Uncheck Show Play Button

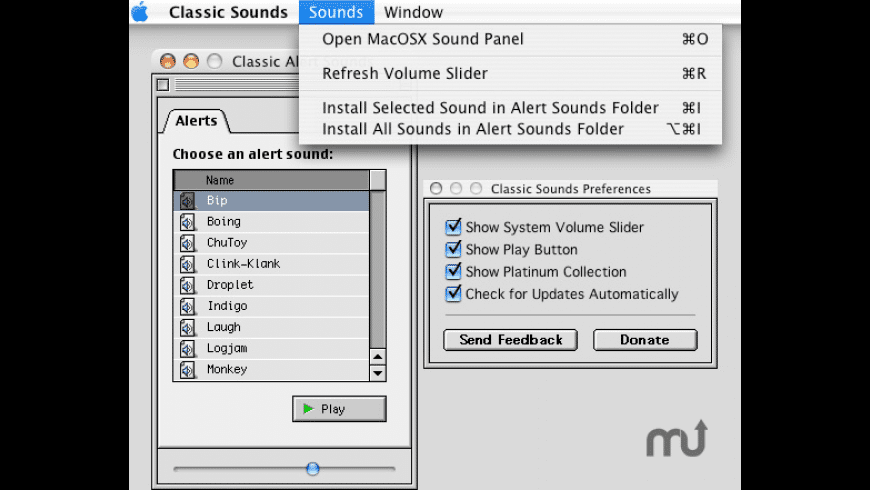click(453, 249)
